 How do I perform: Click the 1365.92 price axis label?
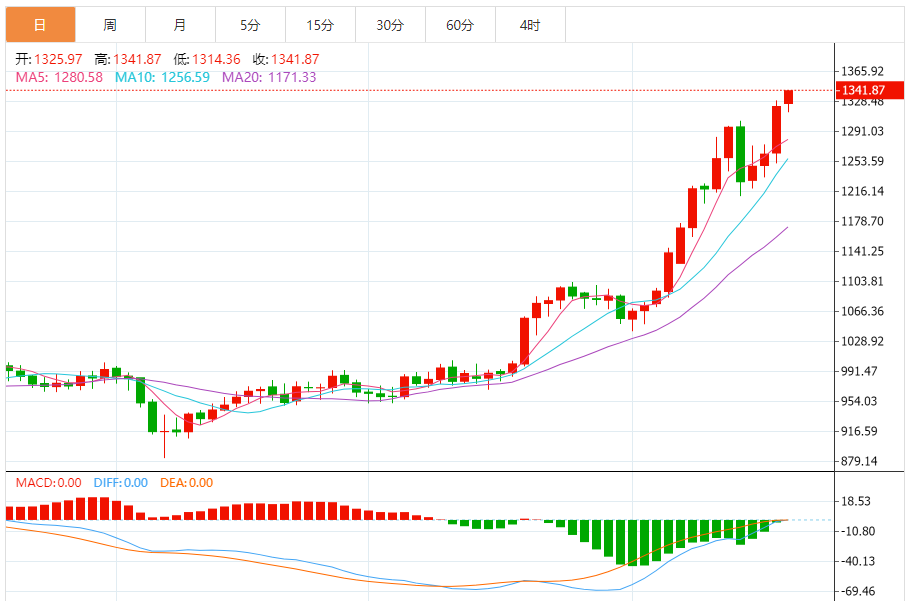862,71
